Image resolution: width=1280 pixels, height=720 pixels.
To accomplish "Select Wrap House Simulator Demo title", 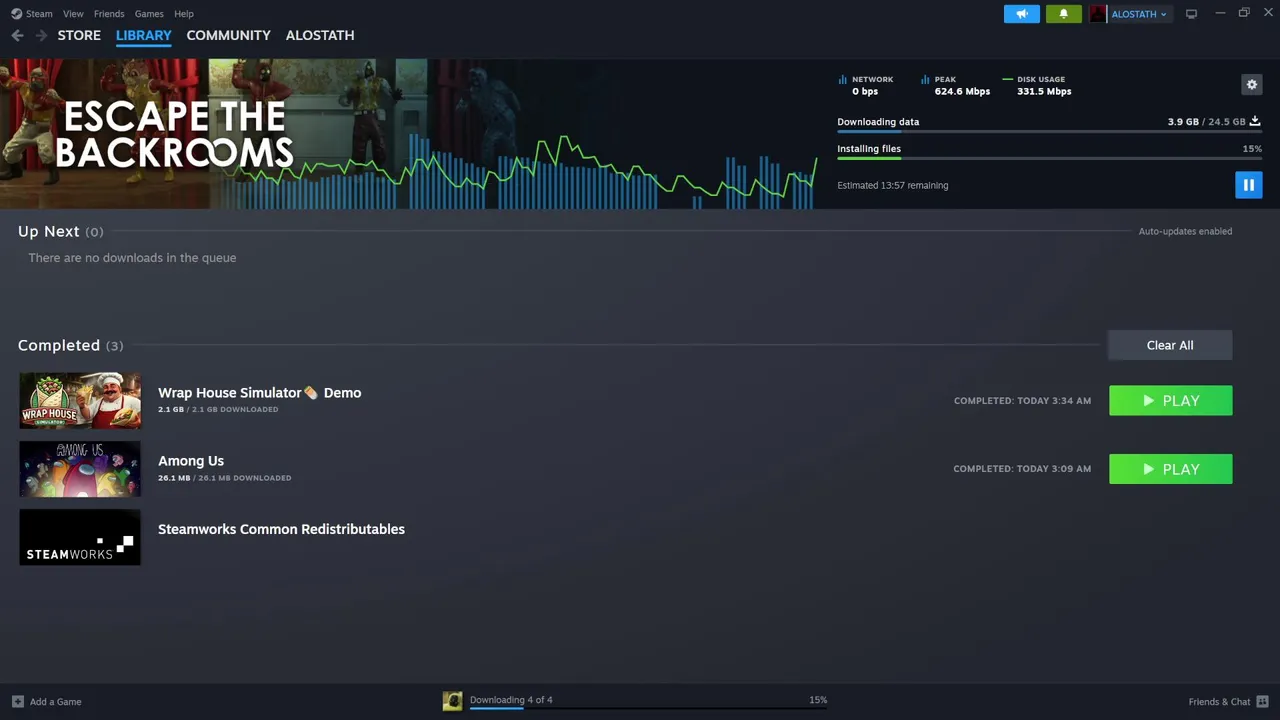I will (259, 393).
